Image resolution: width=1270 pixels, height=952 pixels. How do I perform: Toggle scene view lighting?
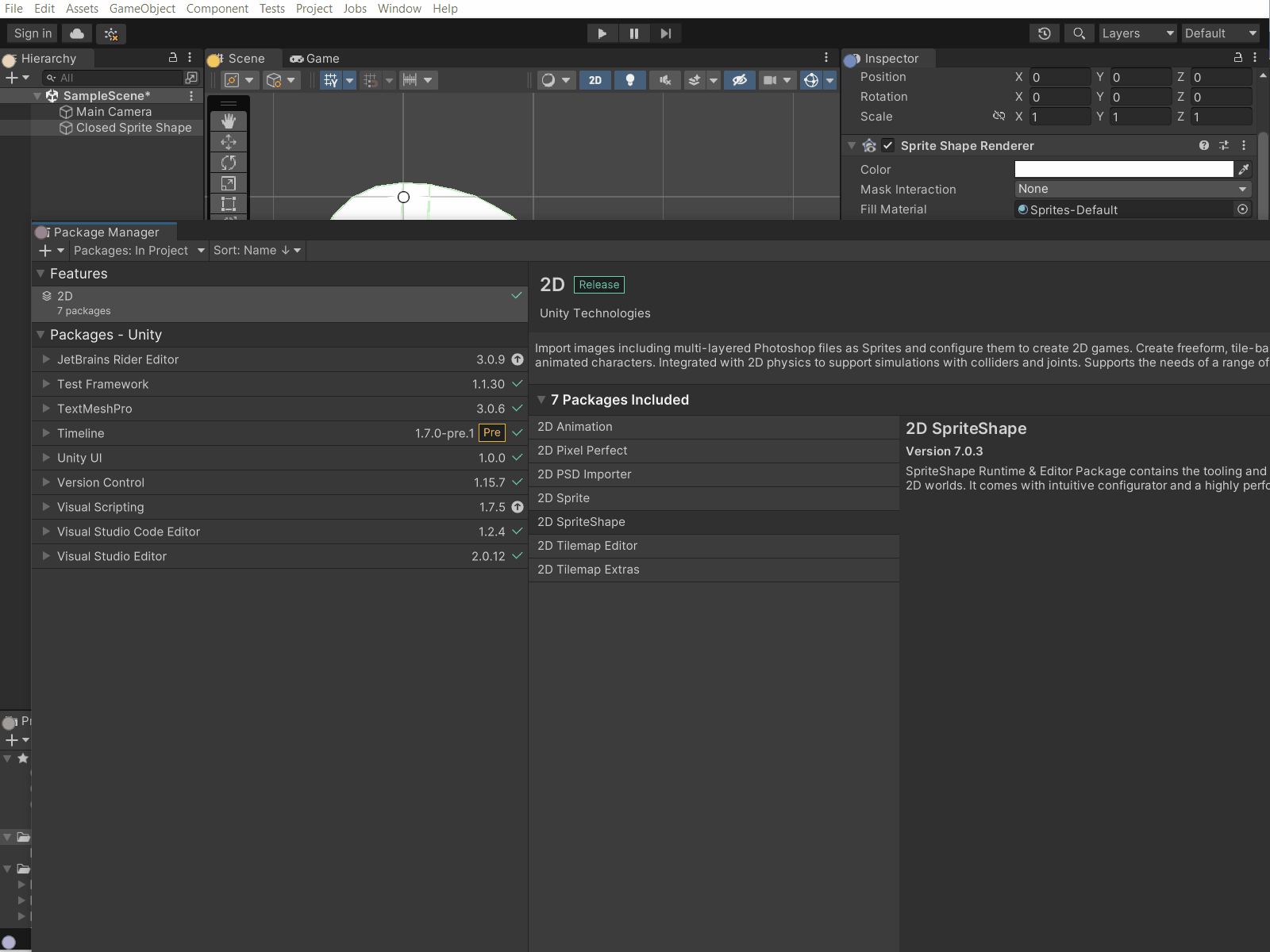tap(631, 80)
